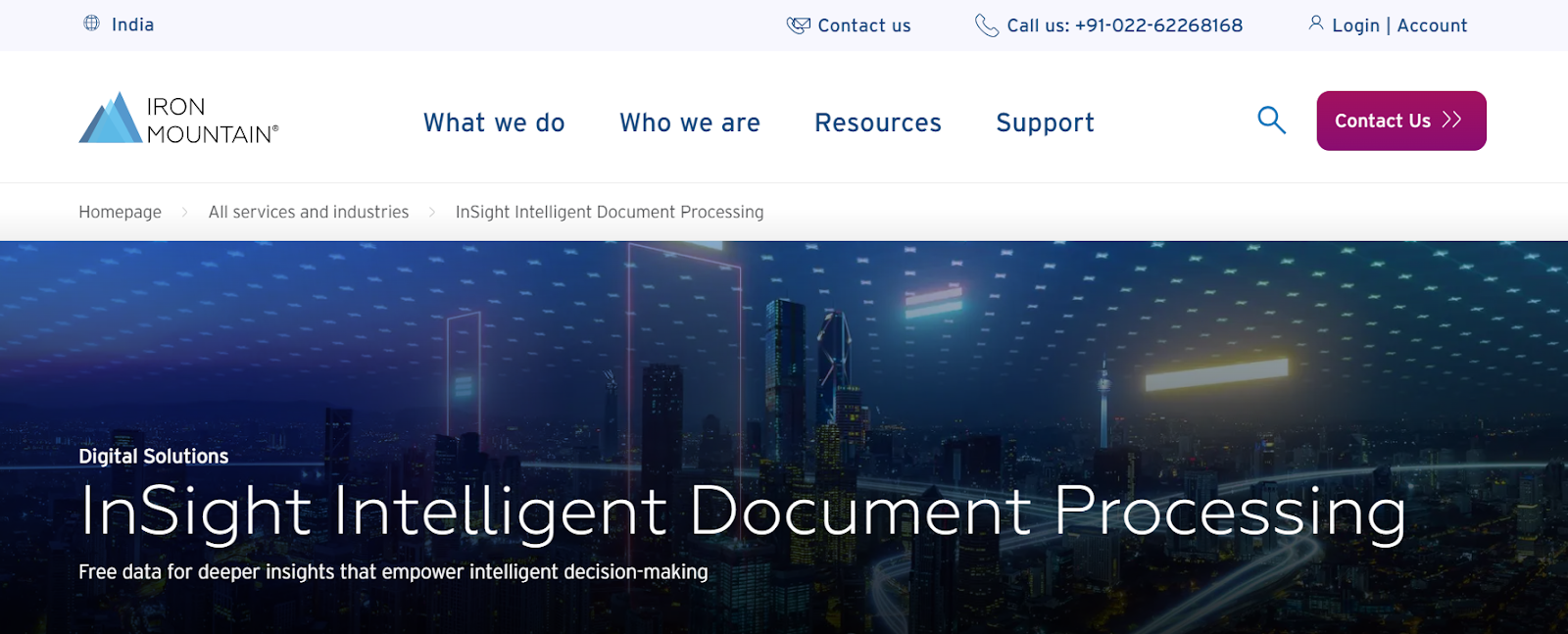Click the double chevron on Contact Us button
Screen dimensions: 1568x634
pyautogui.click(x=1452, y=120)
